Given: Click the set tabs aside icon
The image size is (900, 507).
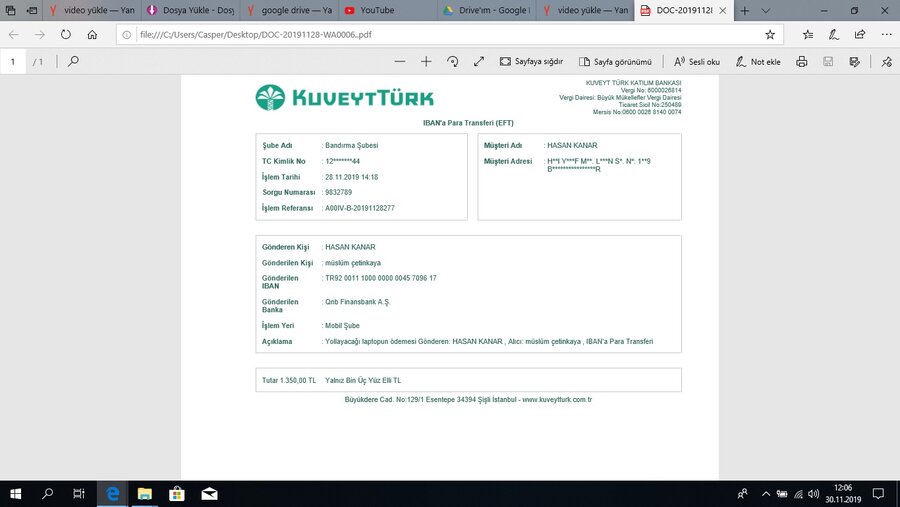Looking at the screenshot, I should 32,10.
